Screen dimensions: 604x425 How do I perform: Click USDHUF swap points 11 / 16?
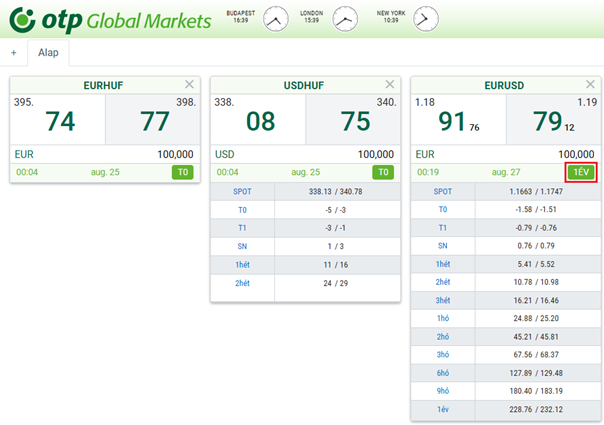coord(336,265)
